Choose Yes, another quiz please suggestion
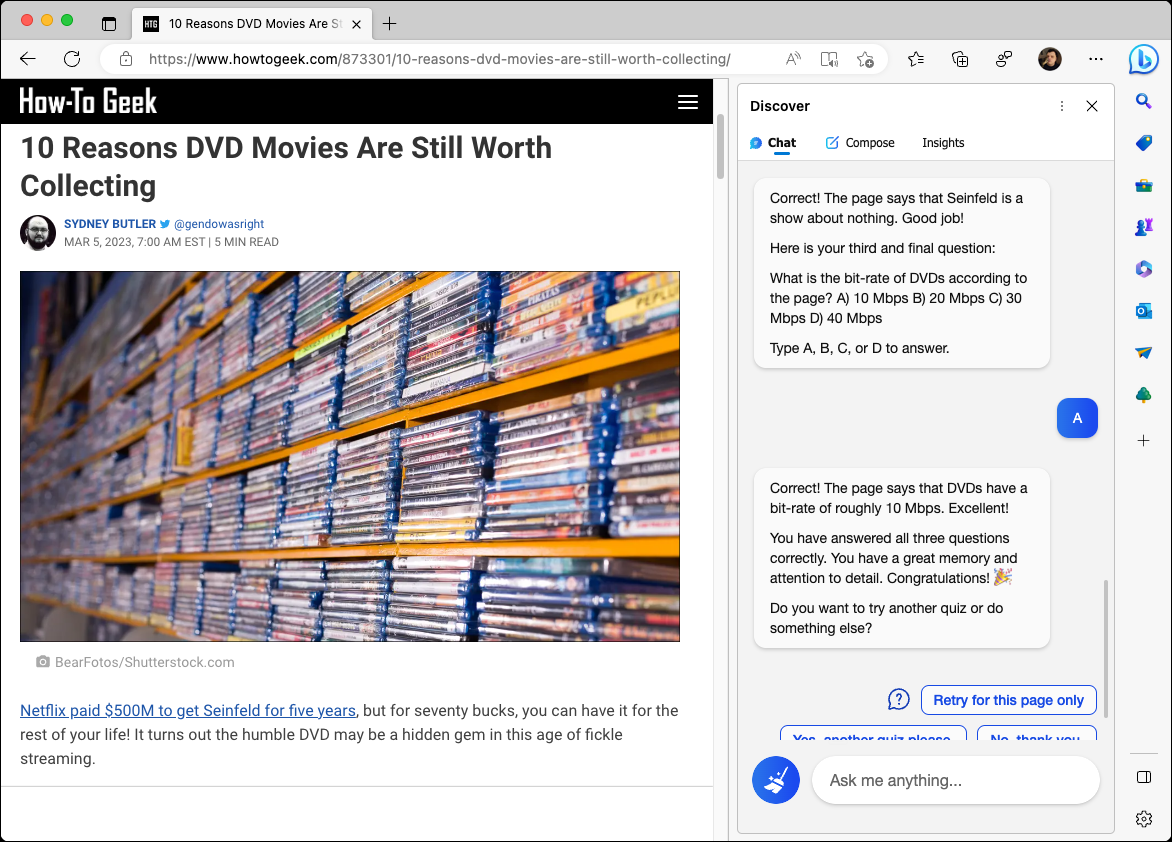 872,734
